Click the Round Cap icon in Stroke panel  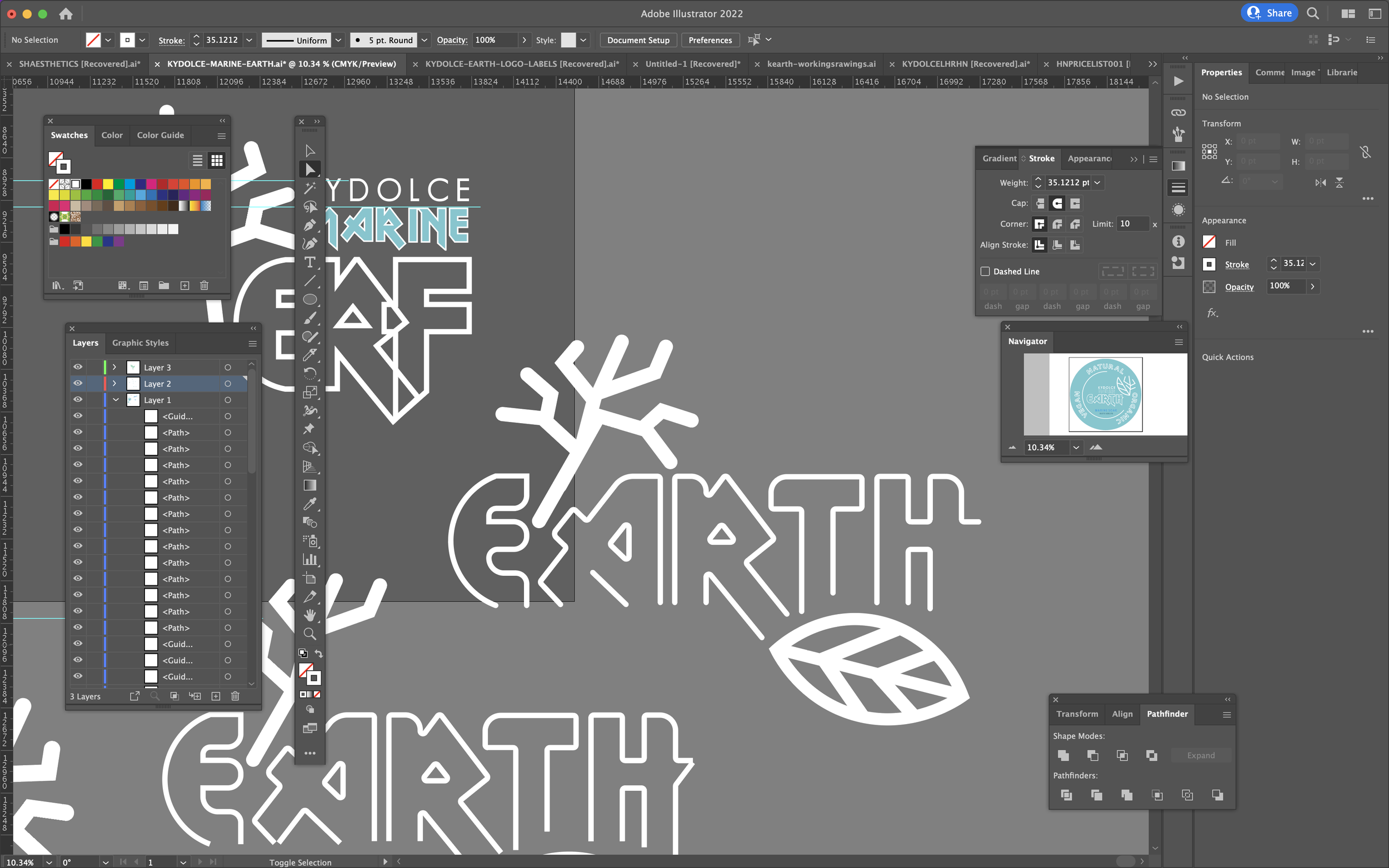tap(1057, 203)
